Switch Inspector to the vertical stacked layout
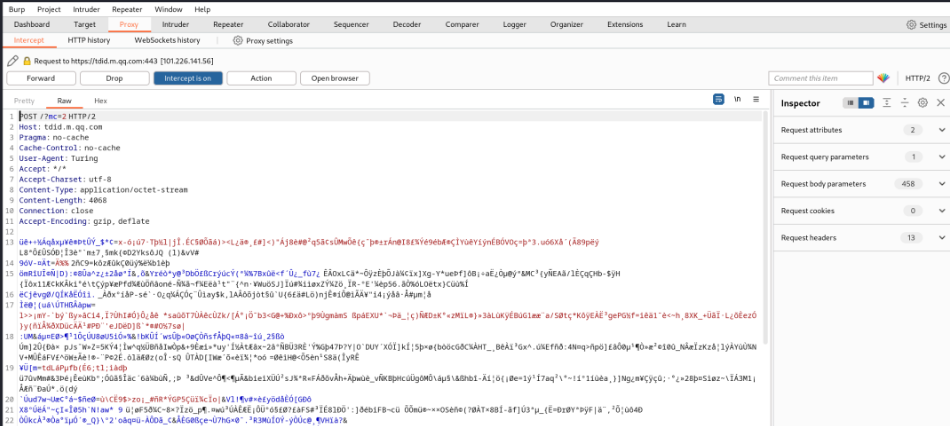Screen dimensions: 950x426 click(x=851, y=103)
